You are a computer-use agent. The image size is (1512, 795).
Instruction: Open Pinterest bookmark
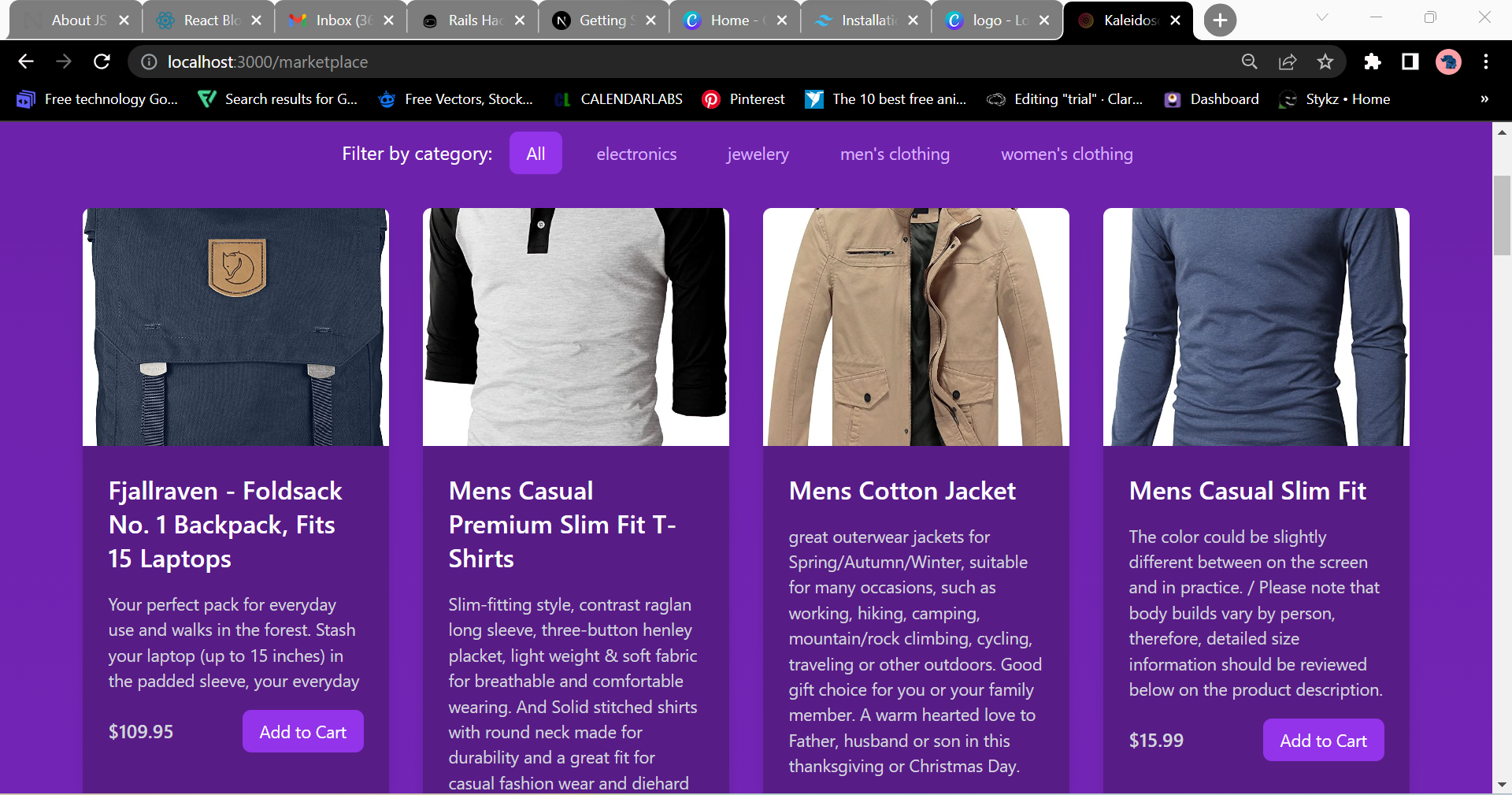[x=743, y=99]
